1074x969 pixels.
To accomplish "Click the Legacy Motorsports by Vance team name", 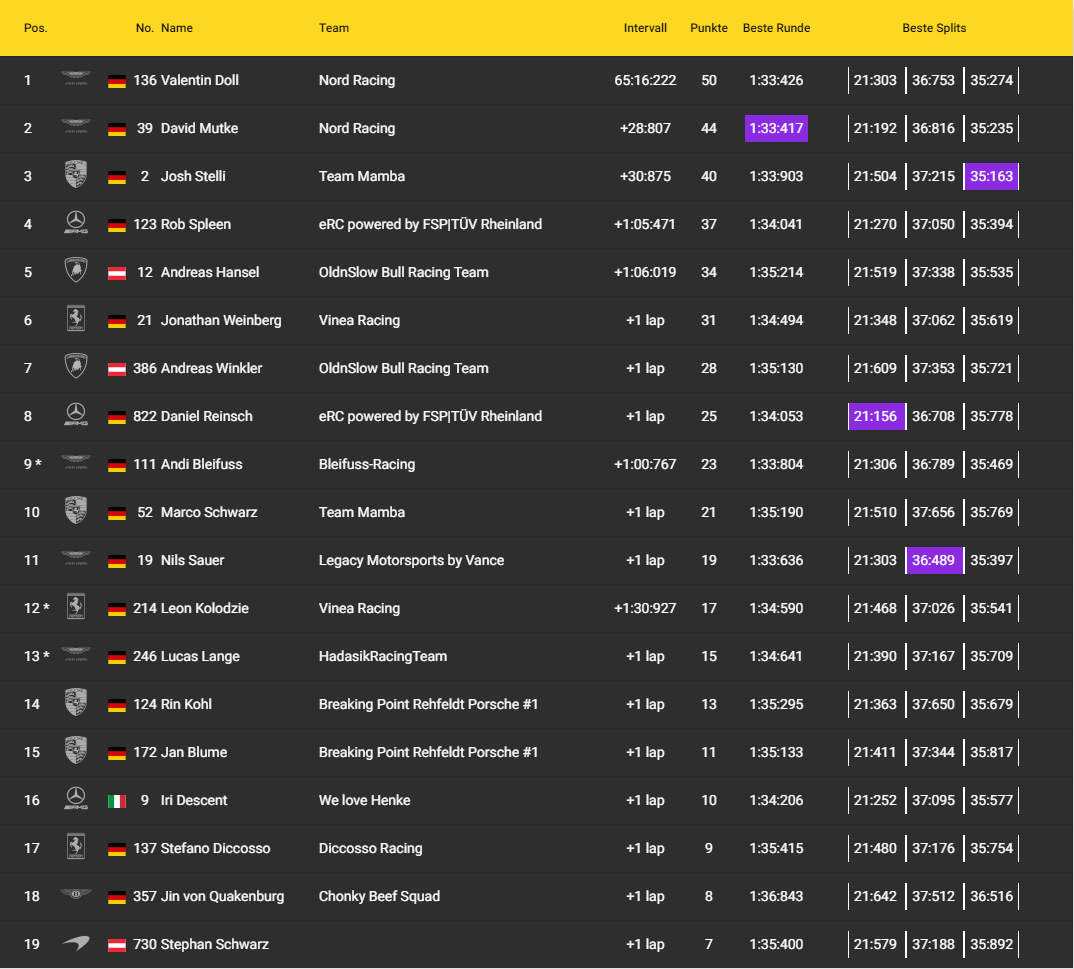I will (x=411, y=560).
